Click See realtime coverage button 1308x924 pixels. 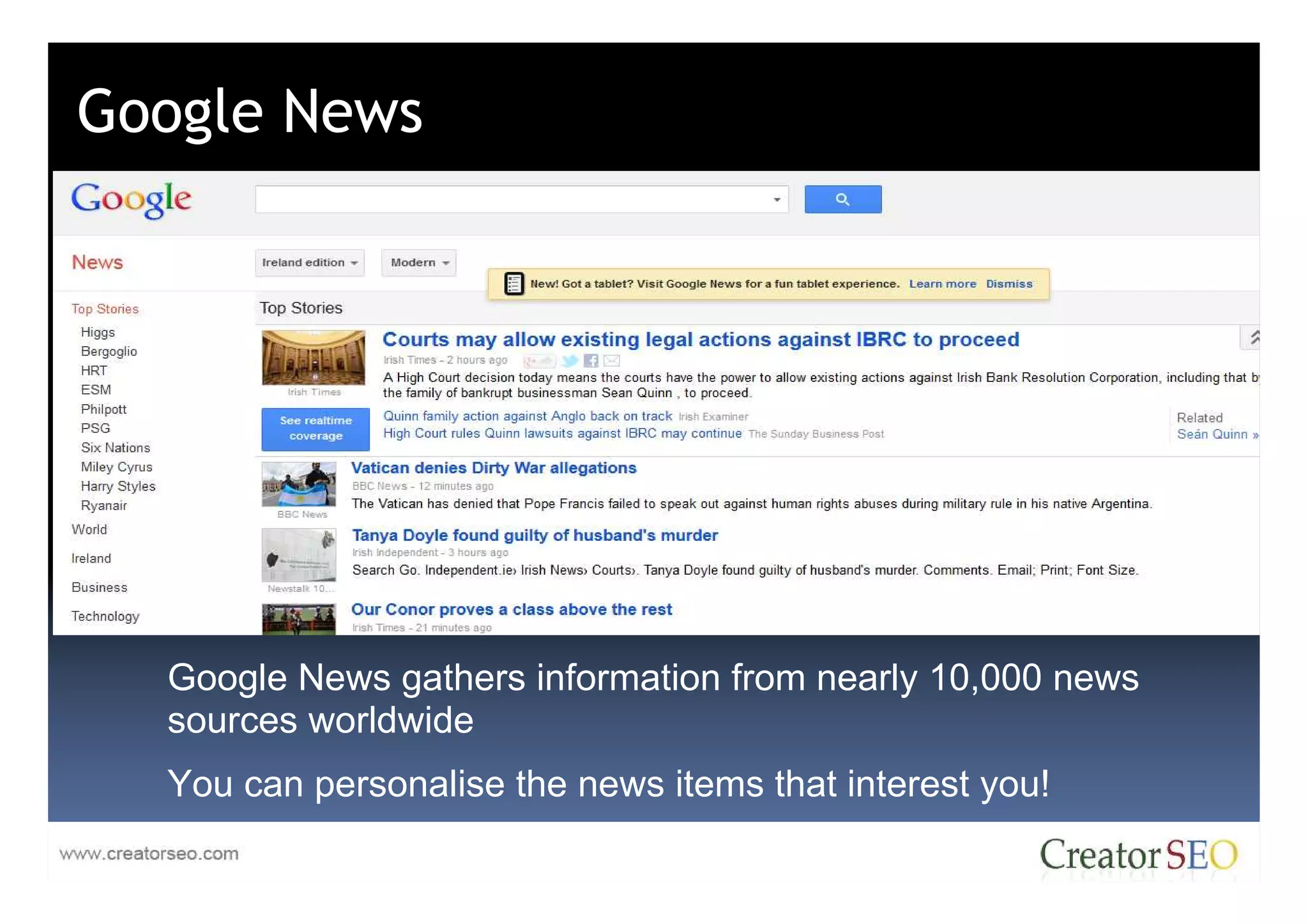pos(316,428)
